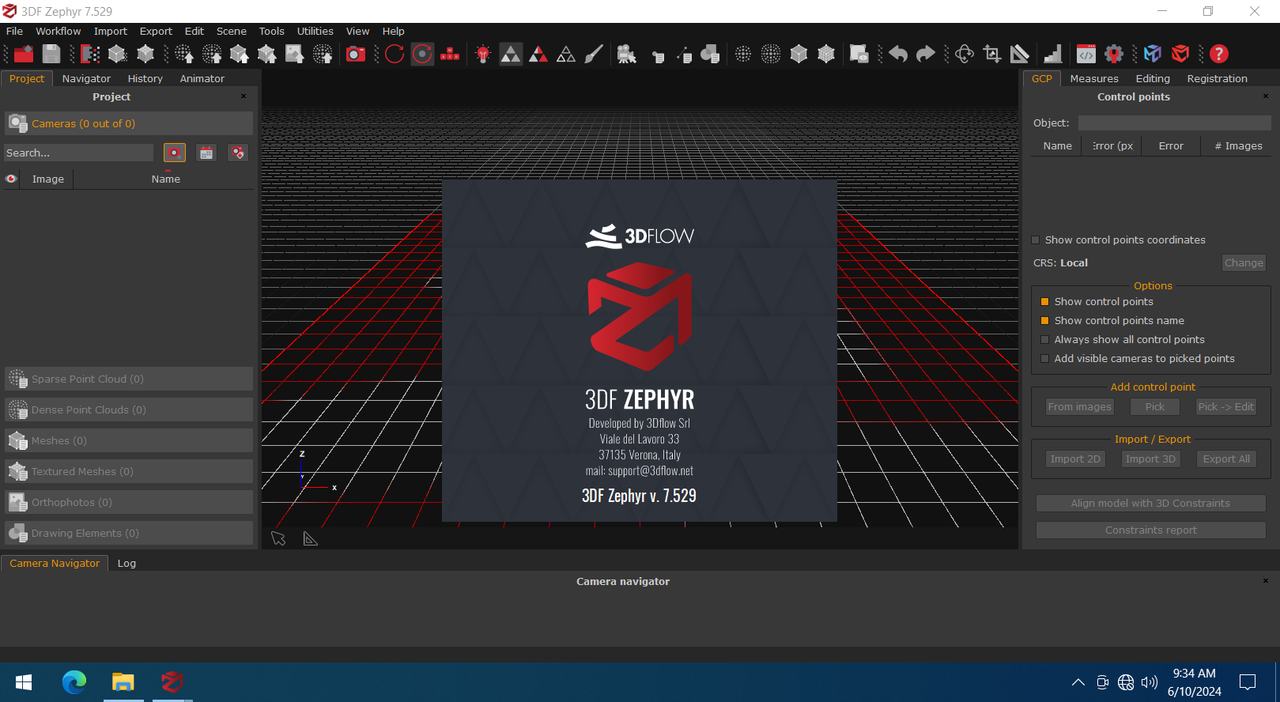1280x702 pixels.
Task: Switch to the Measures tab
Action: 1094,79
